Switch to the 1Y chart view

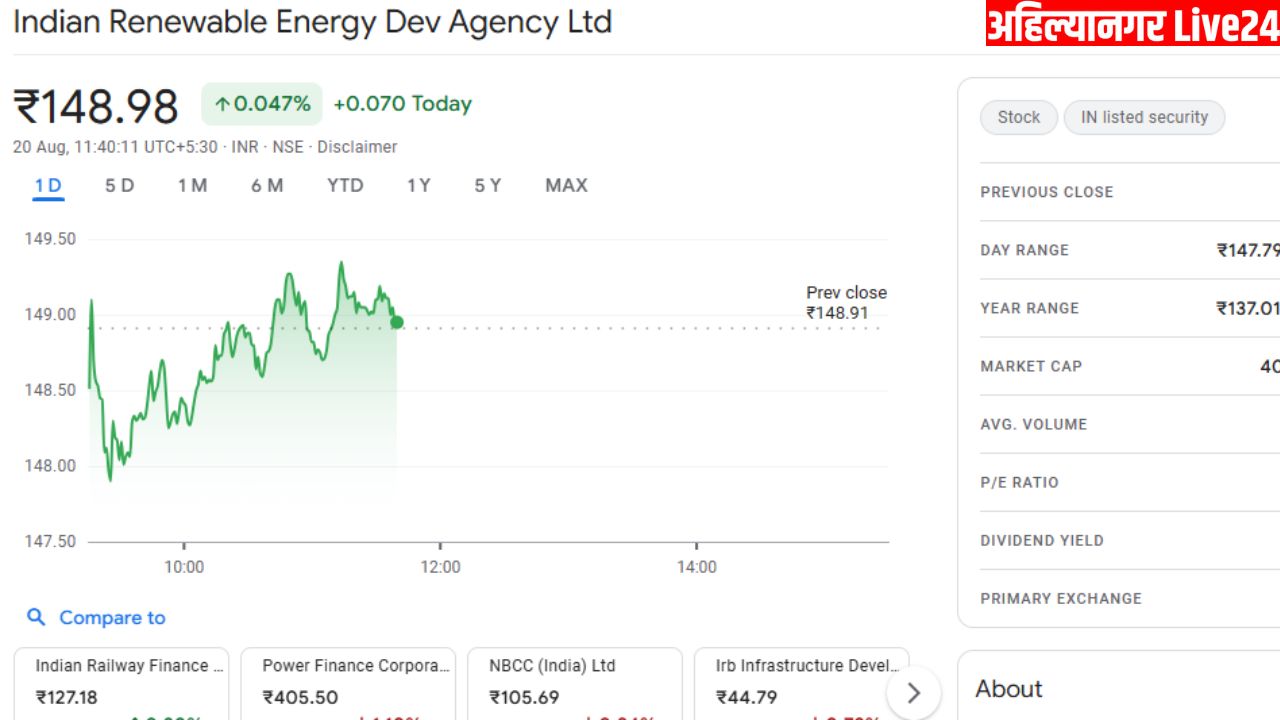419,185
